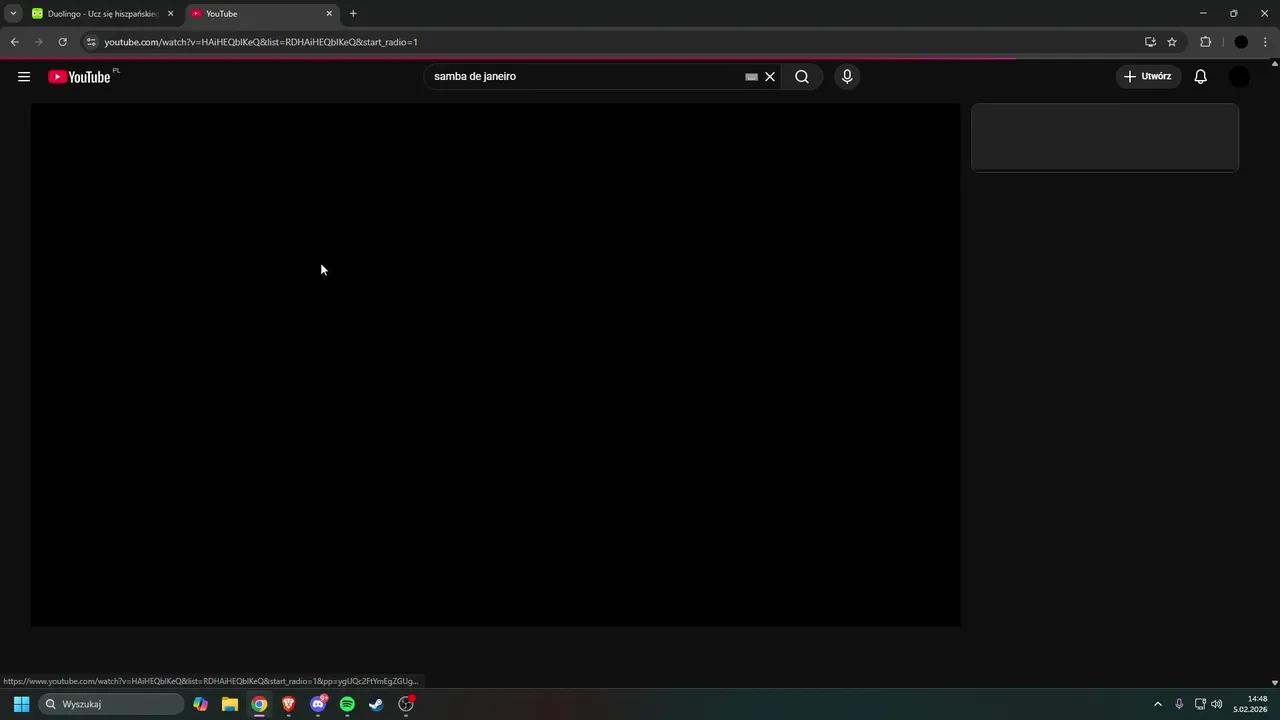
Task: Select Chrome in the taskbar
Action: pos(259,704)
